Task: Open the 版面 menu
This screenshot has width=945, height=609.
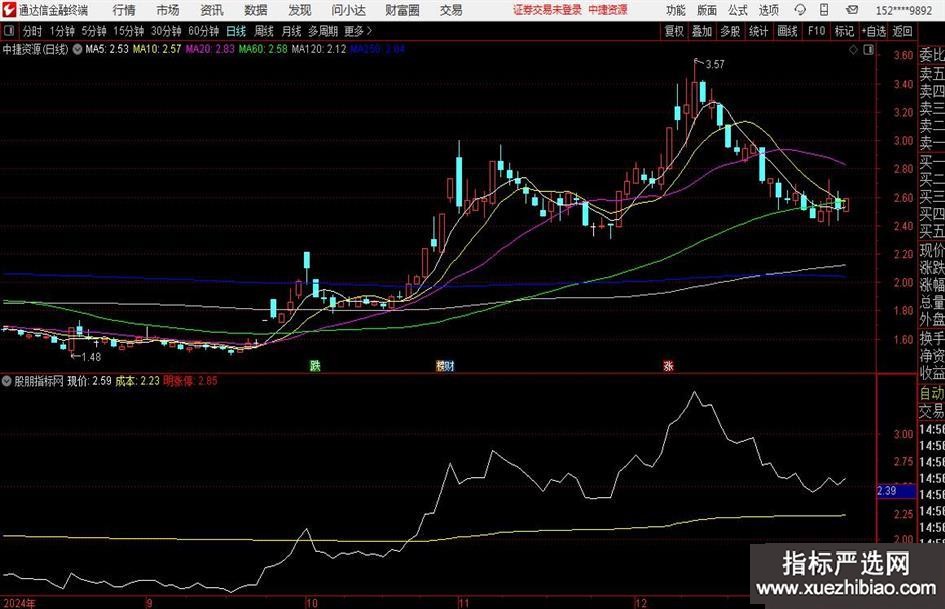Action: coord(707,10)
